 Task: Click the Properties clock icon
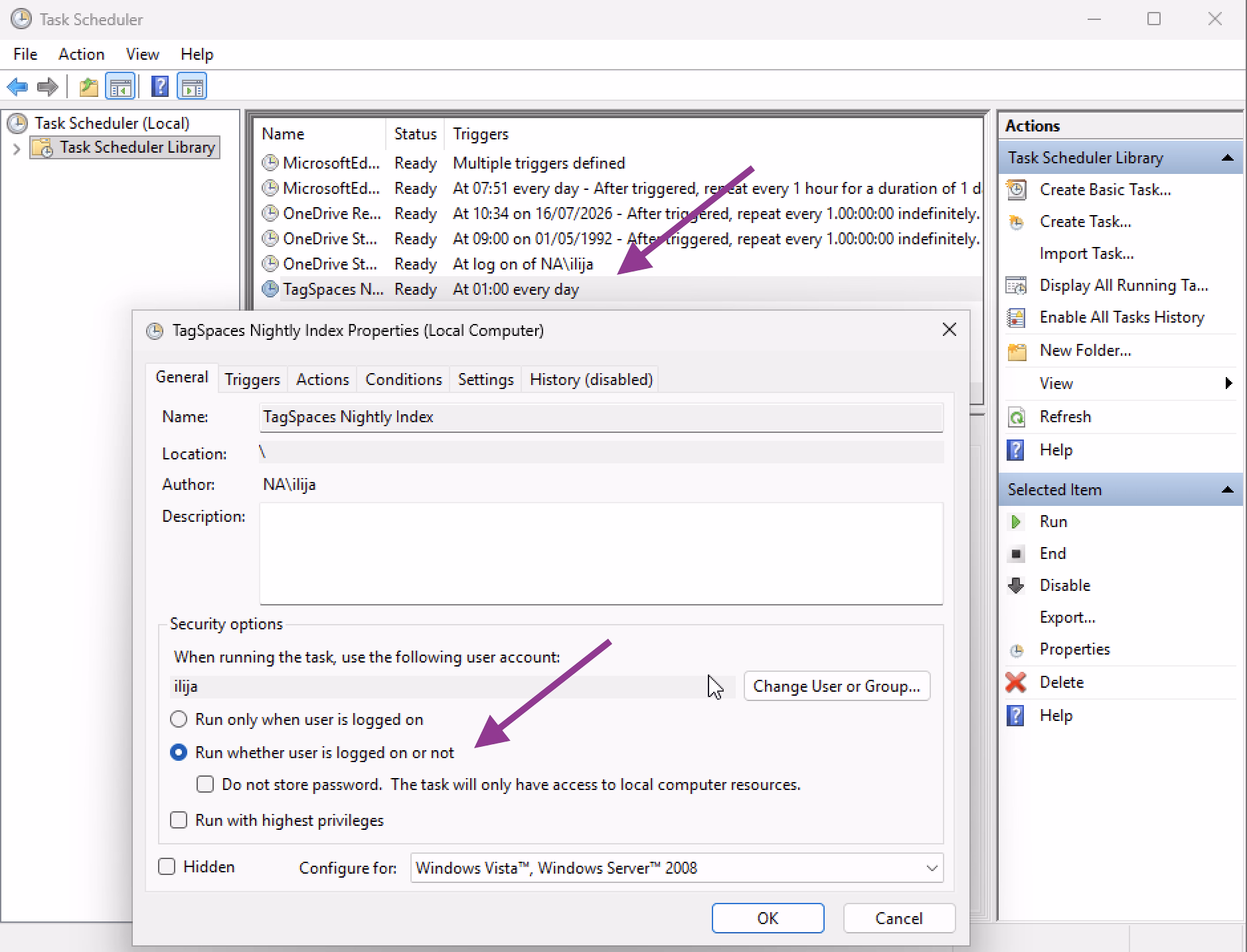point(1017,650)
